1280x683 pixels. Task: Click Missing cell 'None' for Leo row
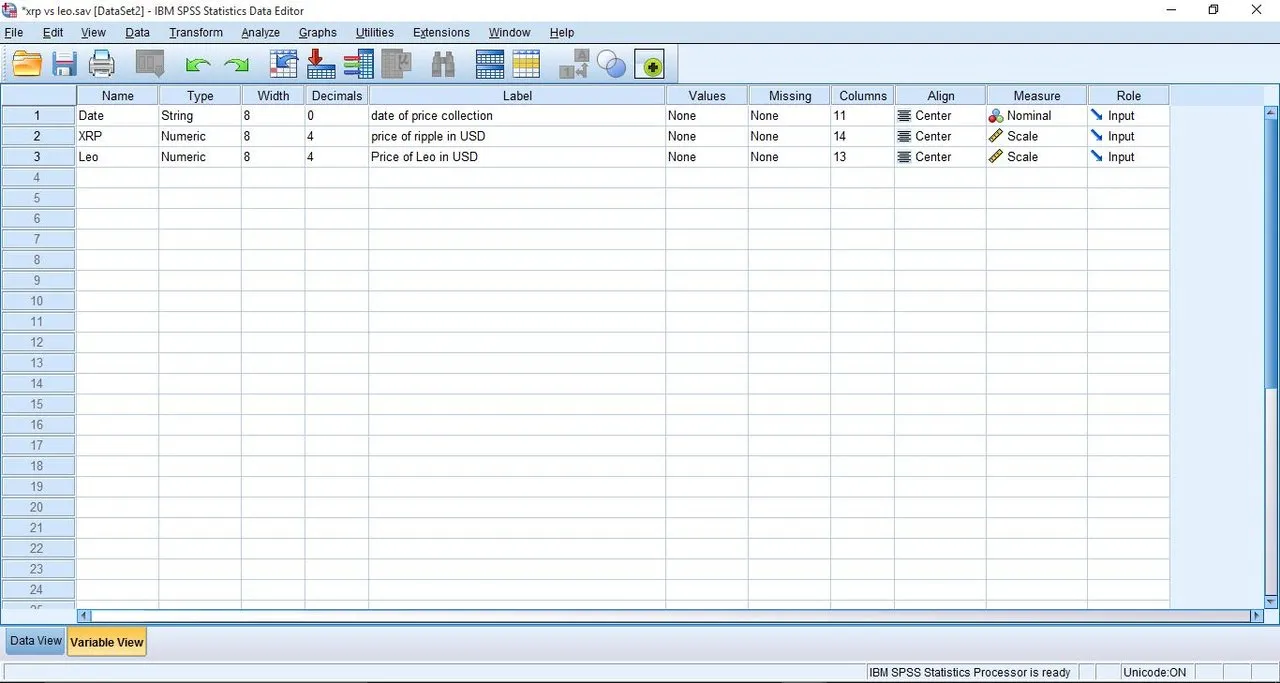click(789, 157)
